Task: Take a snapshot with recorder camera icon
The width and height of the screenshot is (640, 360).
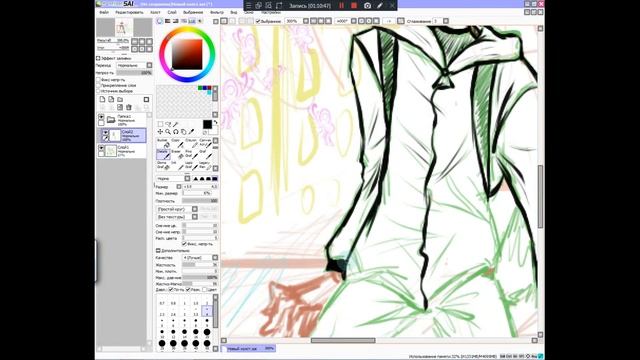Action: tap(367, 5)
